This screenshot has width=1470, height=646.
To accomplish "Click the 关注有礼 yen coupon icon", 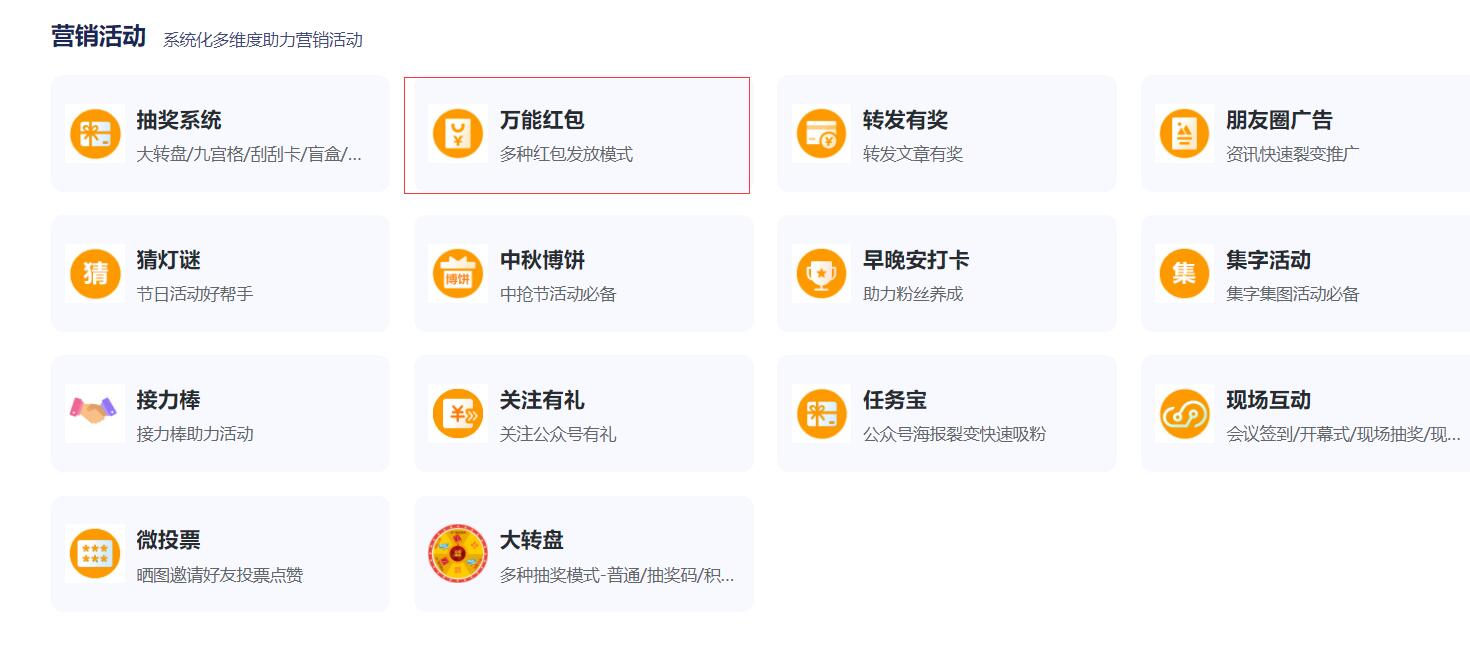I will point(458,413).
